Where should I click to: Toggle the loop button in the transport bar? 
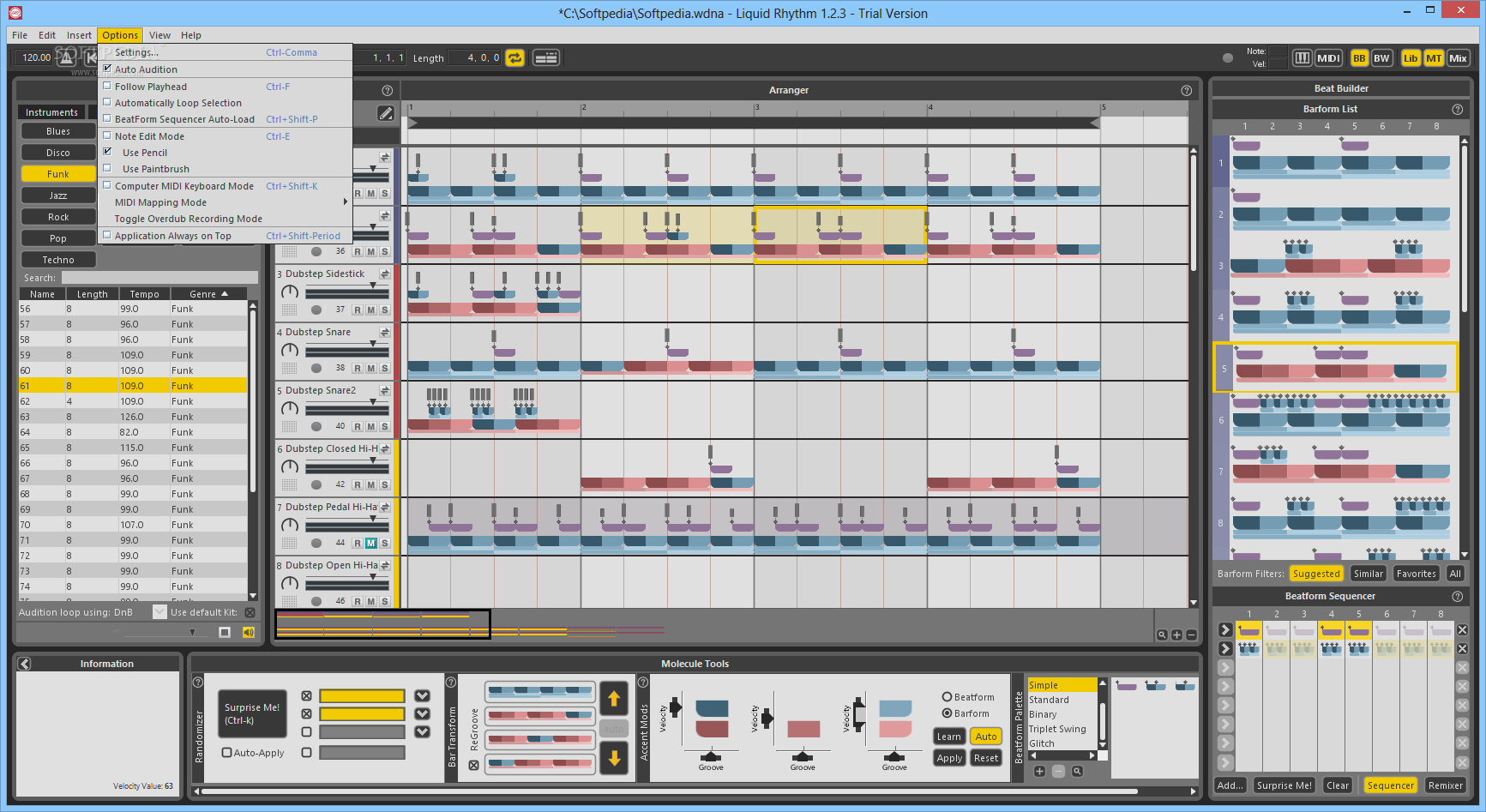514,57
